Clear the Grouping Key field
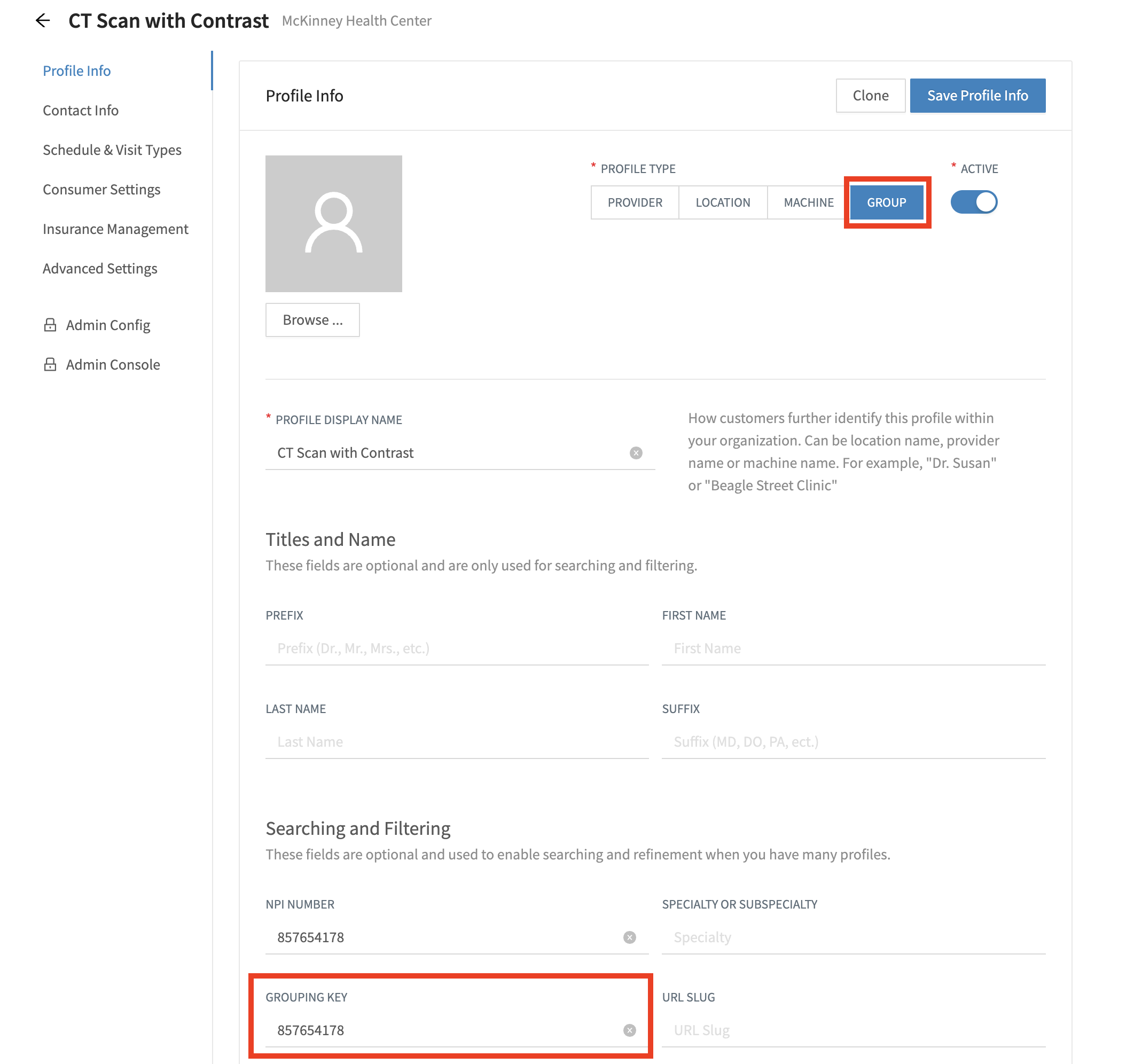The image size is (1142, 1064). point(629,1031)
